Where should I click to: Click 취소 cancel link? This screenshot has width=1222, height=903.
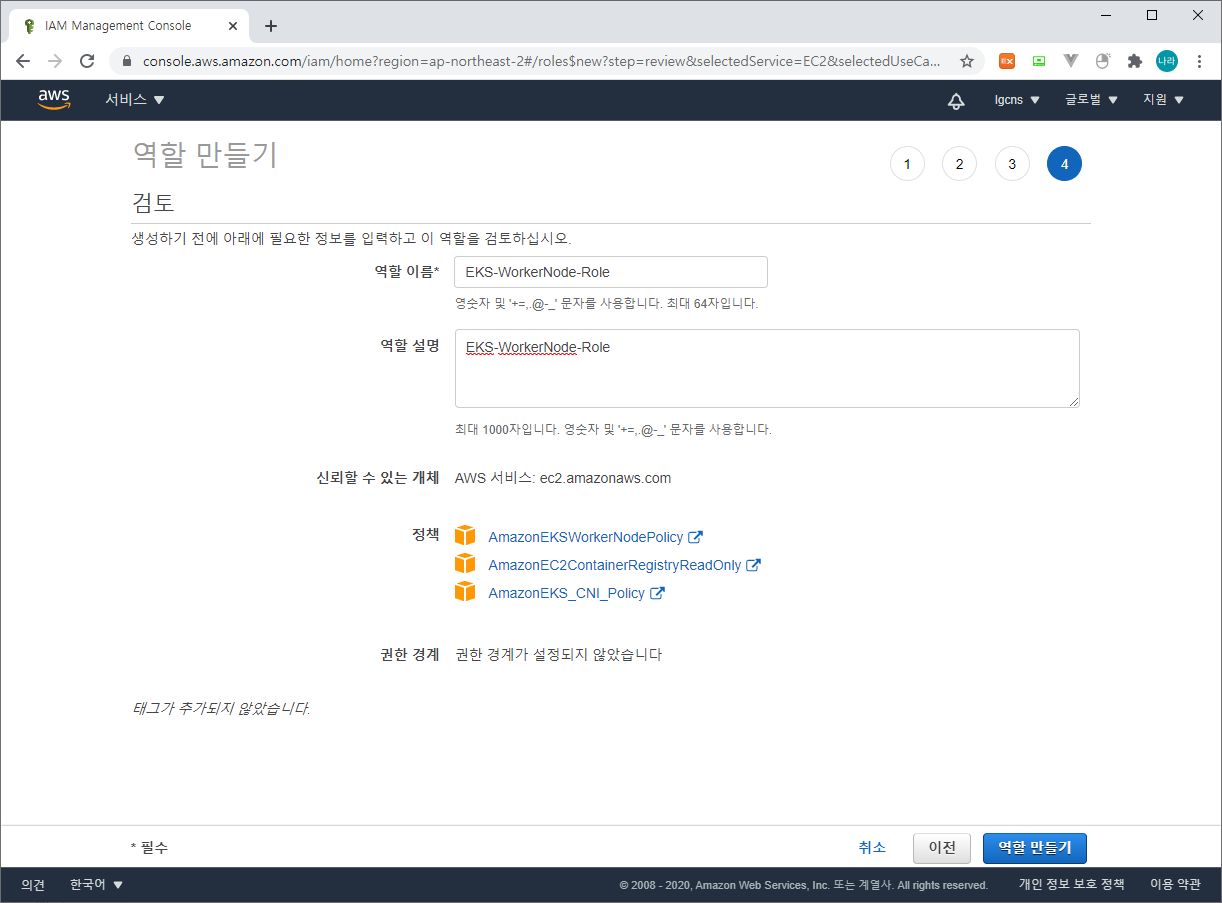[x=872, y=847]
